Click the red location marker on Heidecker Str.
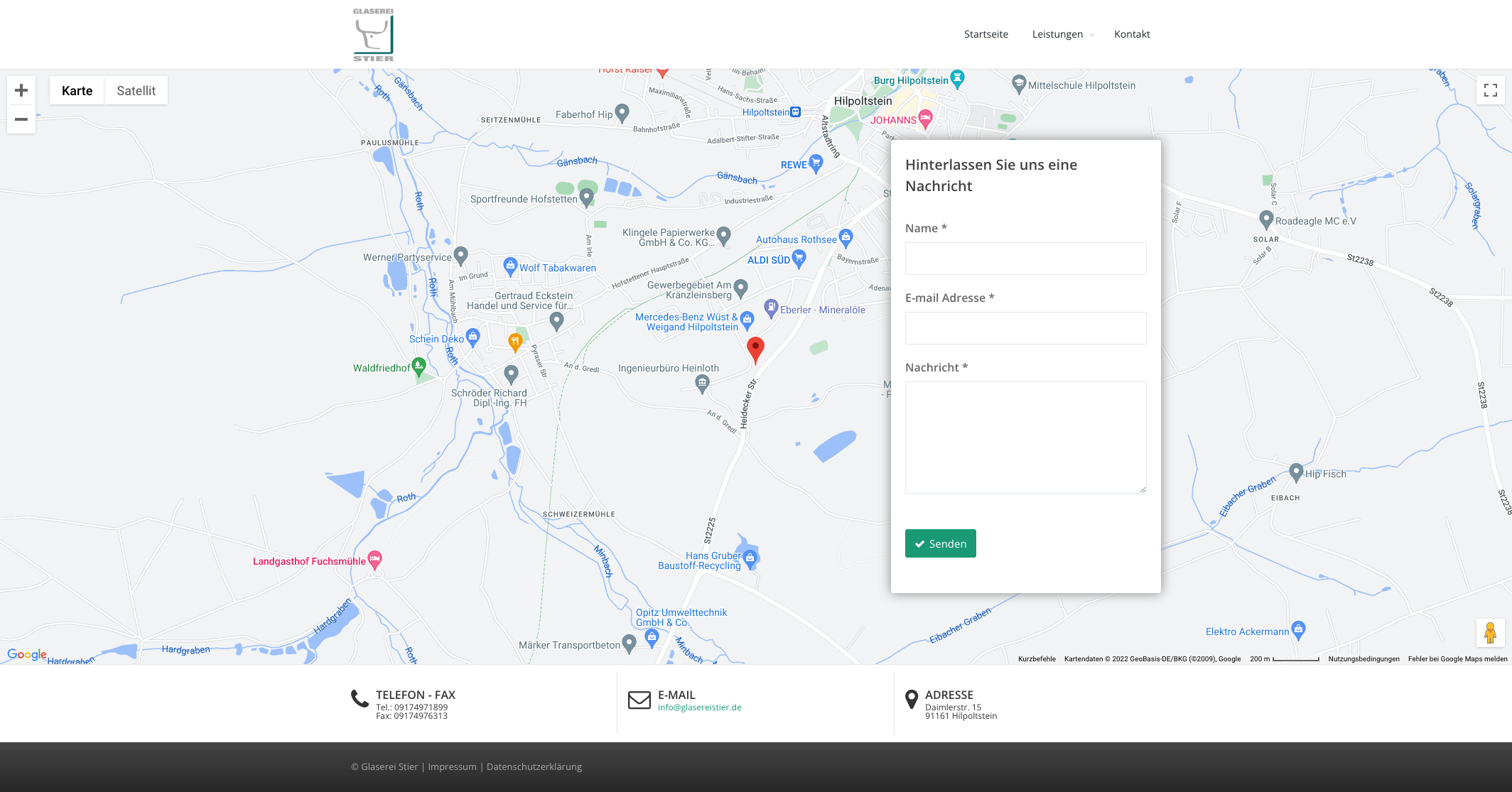Viewport: 1512px width, 792px height. [x=755, y=350]
